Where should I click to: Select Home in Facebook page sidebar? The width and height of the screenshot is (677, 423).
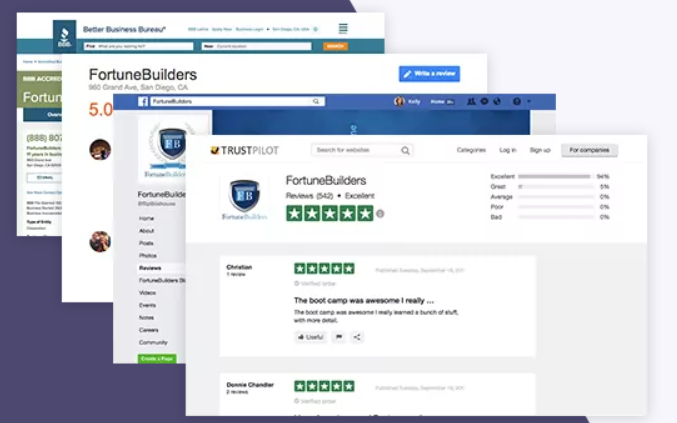point(146,218)
